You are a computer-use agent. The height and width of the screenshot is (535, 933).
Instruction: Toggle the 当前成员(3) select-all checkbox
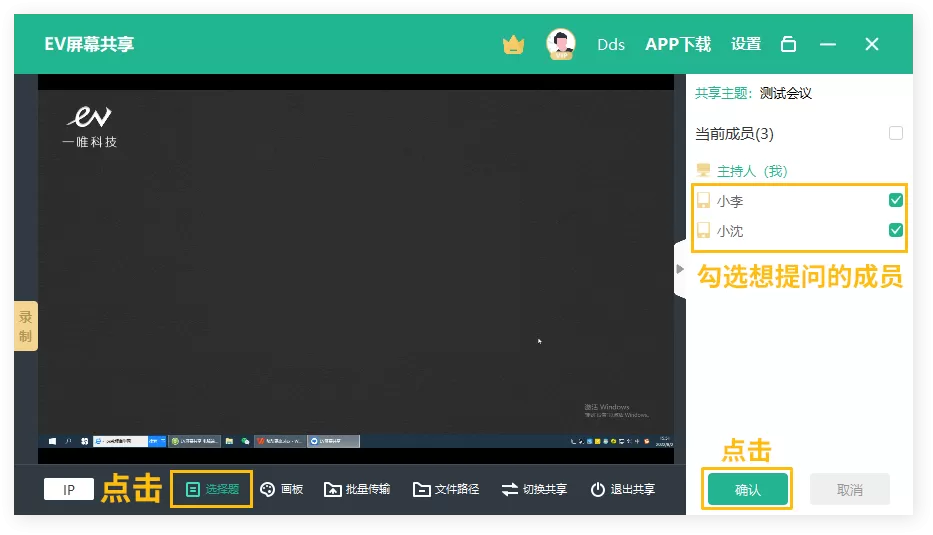[896, 133]
